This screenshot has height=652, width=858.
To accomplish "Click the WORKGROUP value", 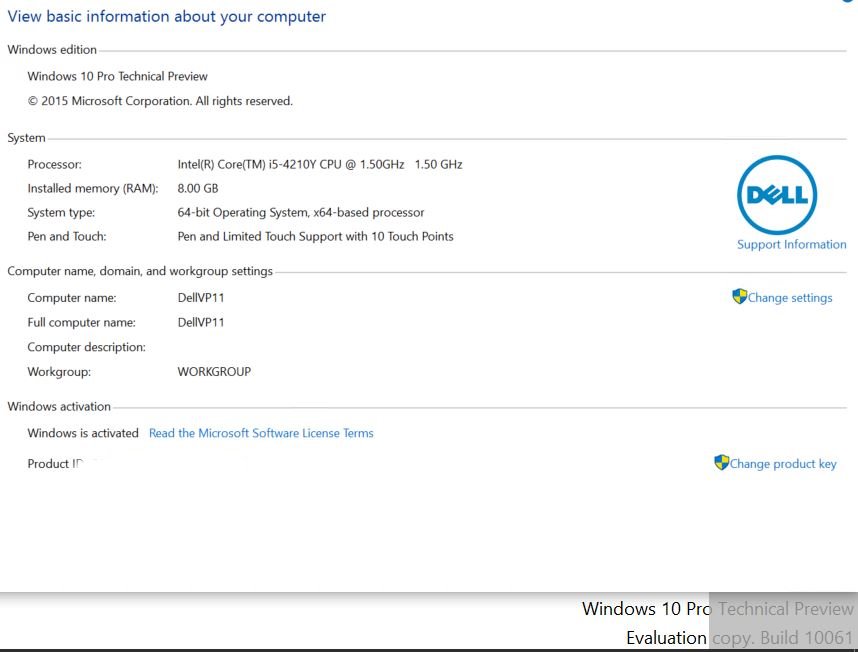I will pos(214,372).
